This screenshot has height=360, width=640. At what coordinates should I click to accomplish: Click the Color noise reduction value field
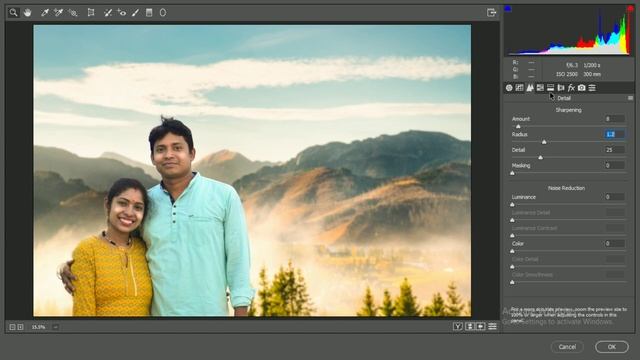[x=614, y=243]
